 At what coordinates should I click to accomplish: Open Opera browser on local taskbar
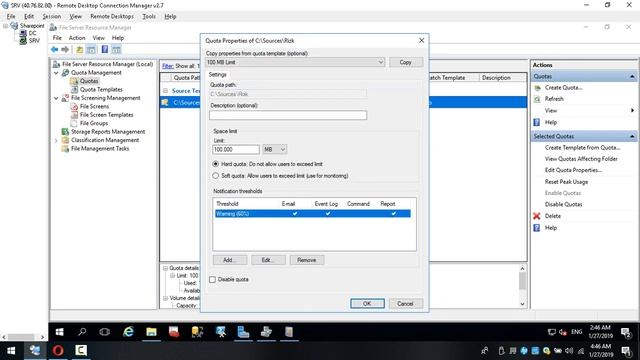58,351
